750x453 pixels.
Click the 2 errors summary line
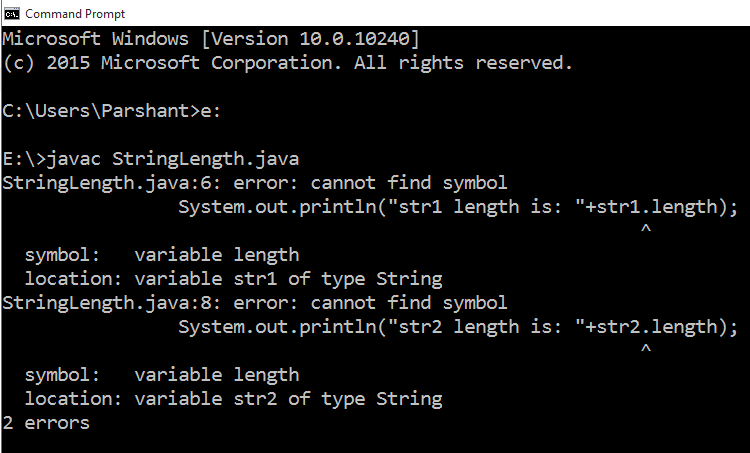(x=46, y=423)
